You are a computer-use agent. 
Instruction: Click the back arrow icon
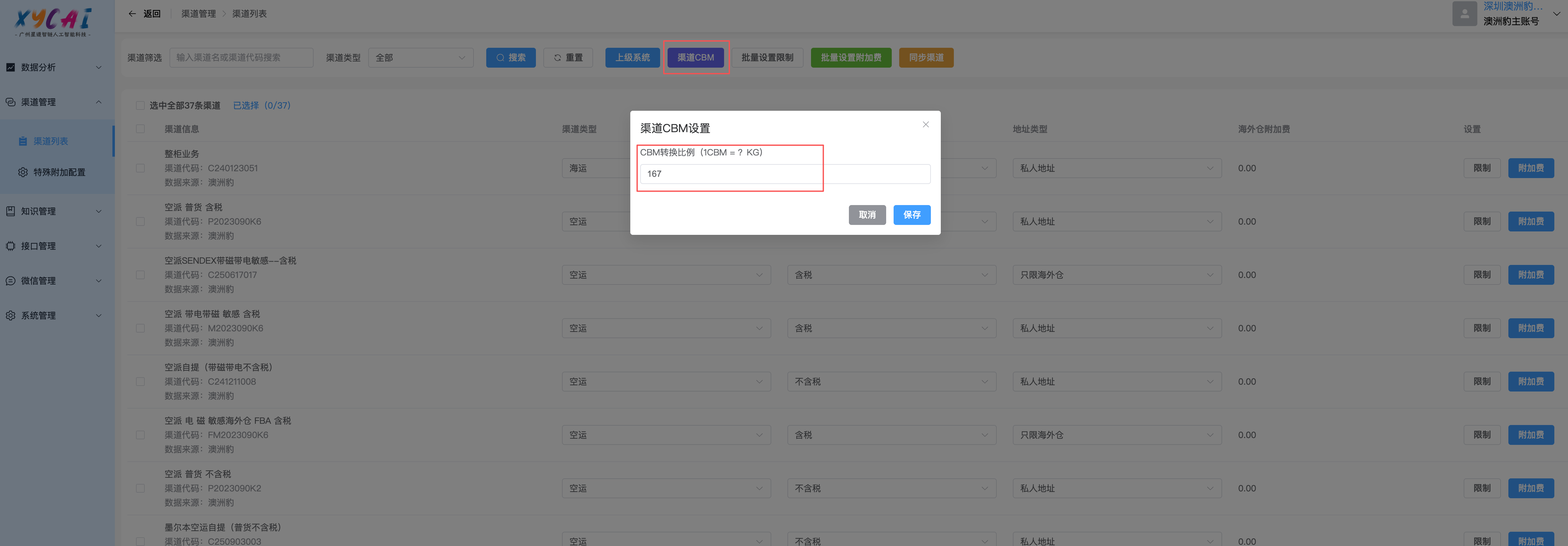click(132, 13)
